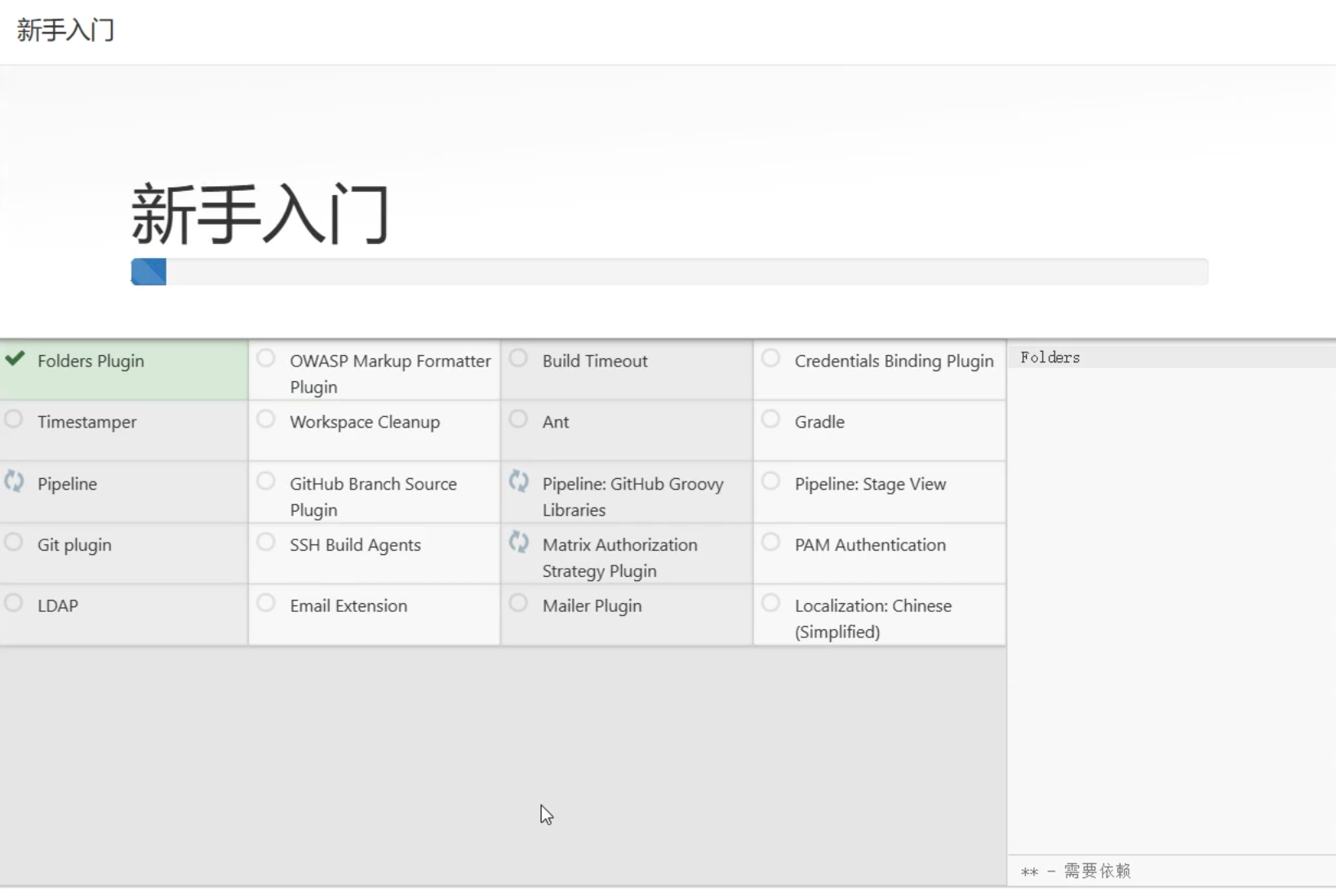Click the pending circle beside Ant
The height and width of the screenshot is (896, 1336).
(518, 419)
